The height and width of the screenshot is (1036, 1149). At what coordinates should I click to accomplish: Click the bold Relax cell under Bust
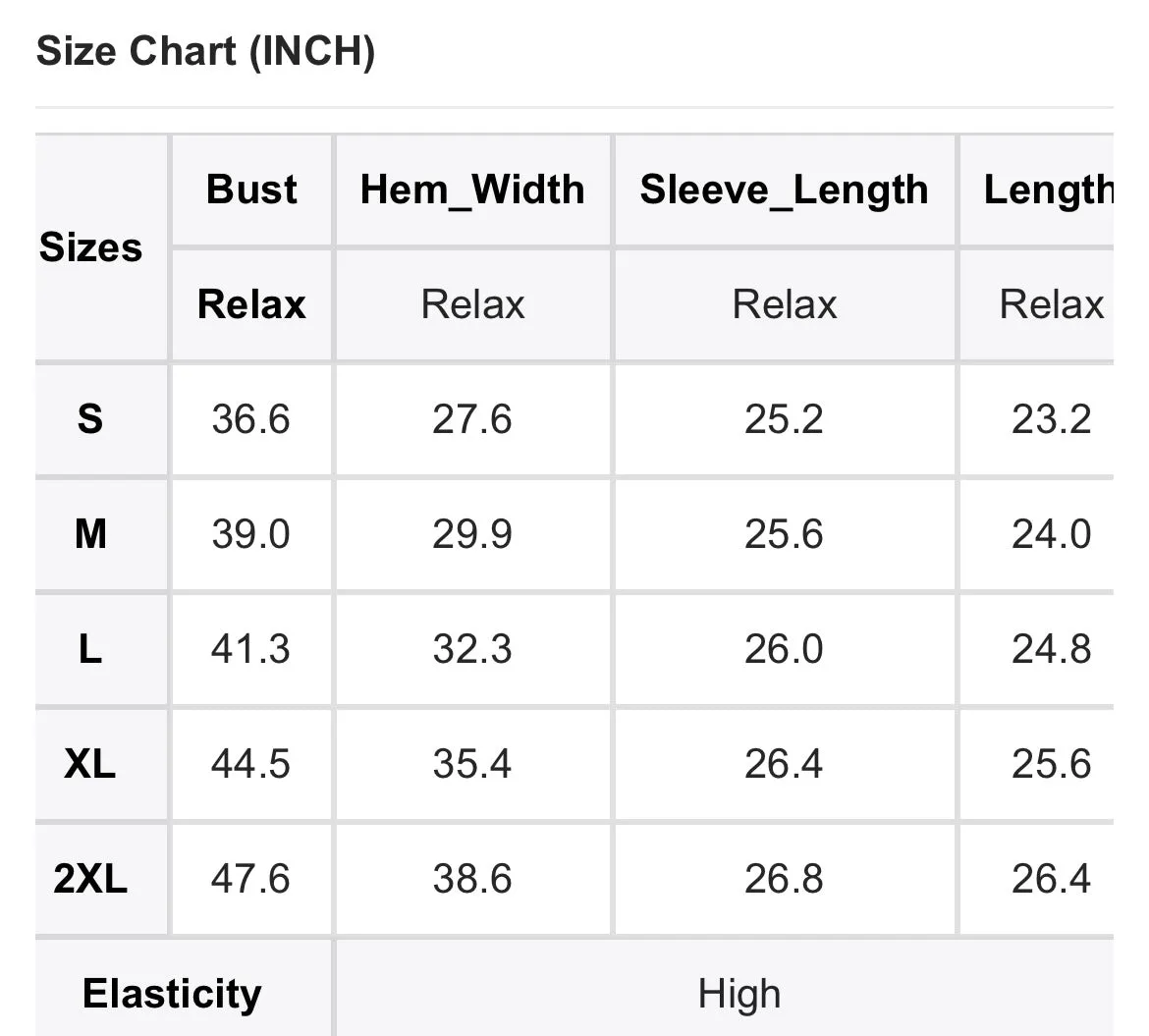[x=251, y=304]
